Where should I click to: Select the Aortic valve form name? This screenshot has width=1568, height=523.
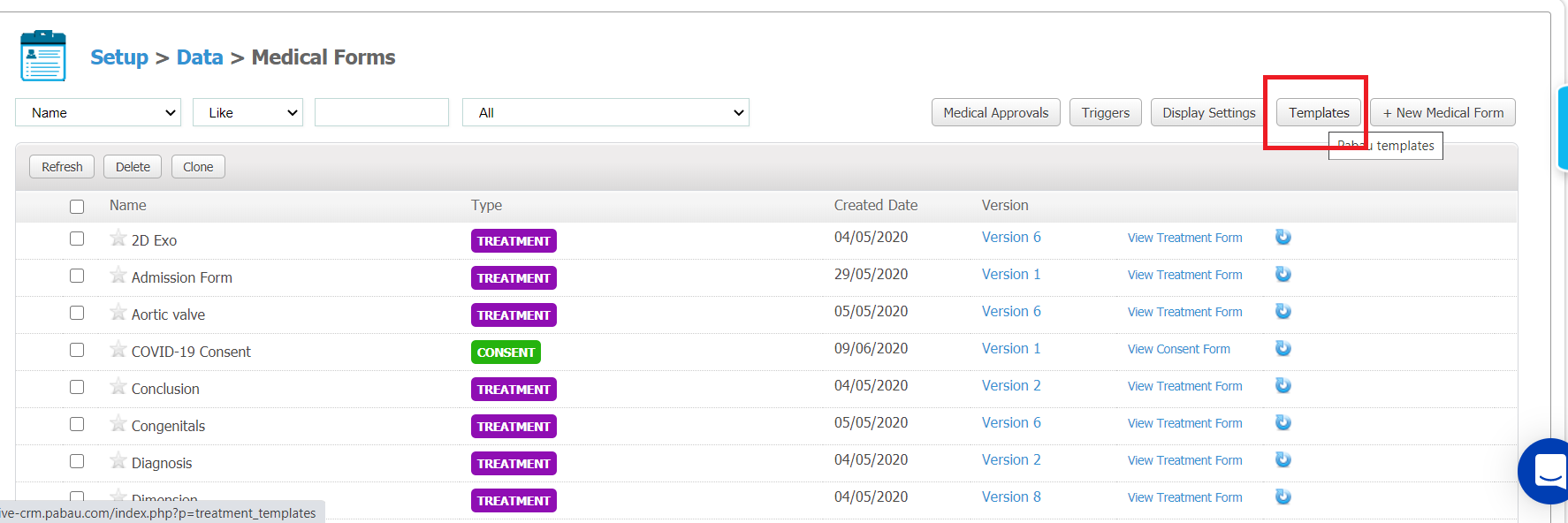click(x=168, y=315)
